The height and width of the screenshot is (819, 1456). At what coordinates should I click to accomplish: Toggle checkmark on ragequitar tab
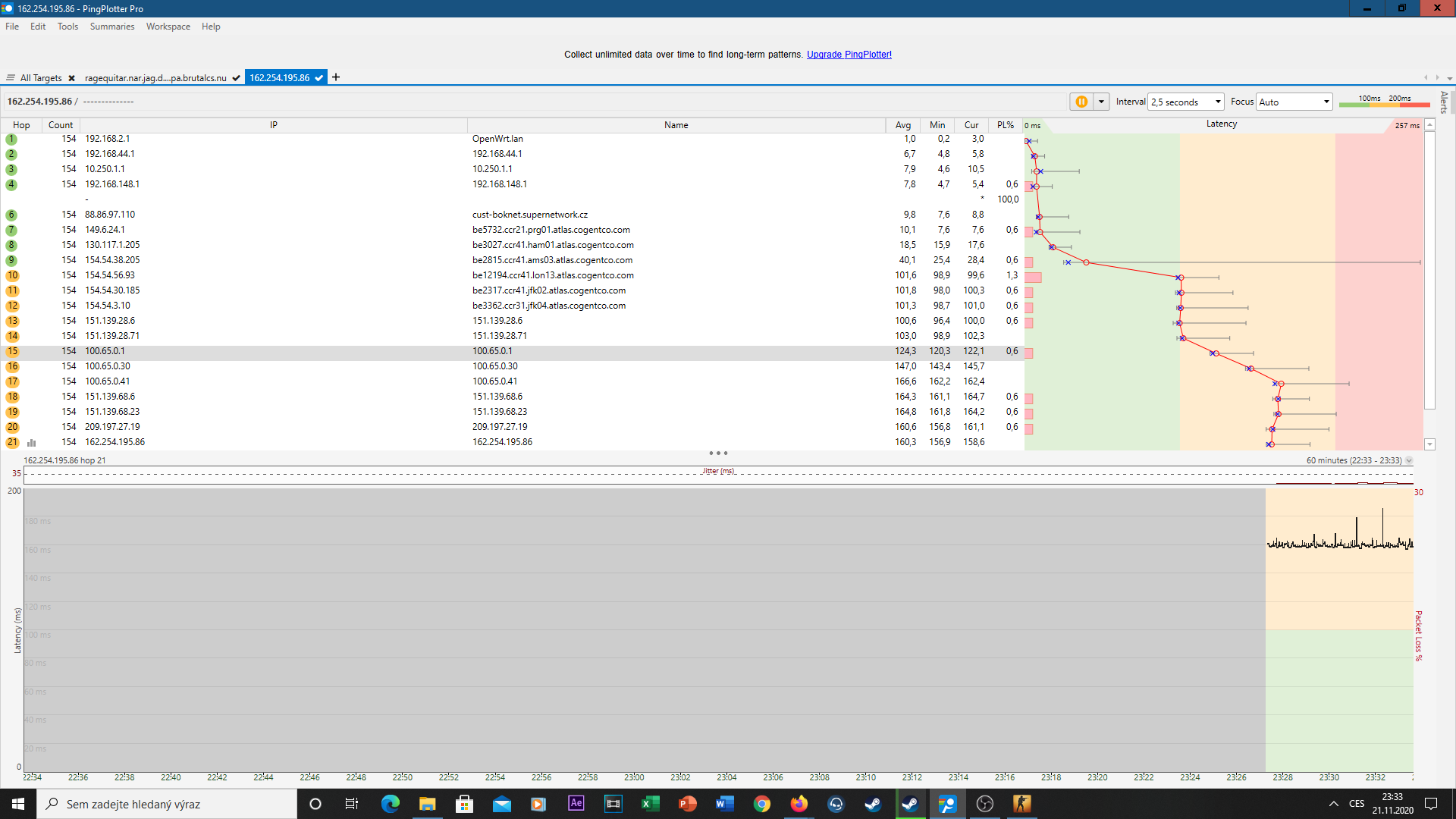click(237, 78)
